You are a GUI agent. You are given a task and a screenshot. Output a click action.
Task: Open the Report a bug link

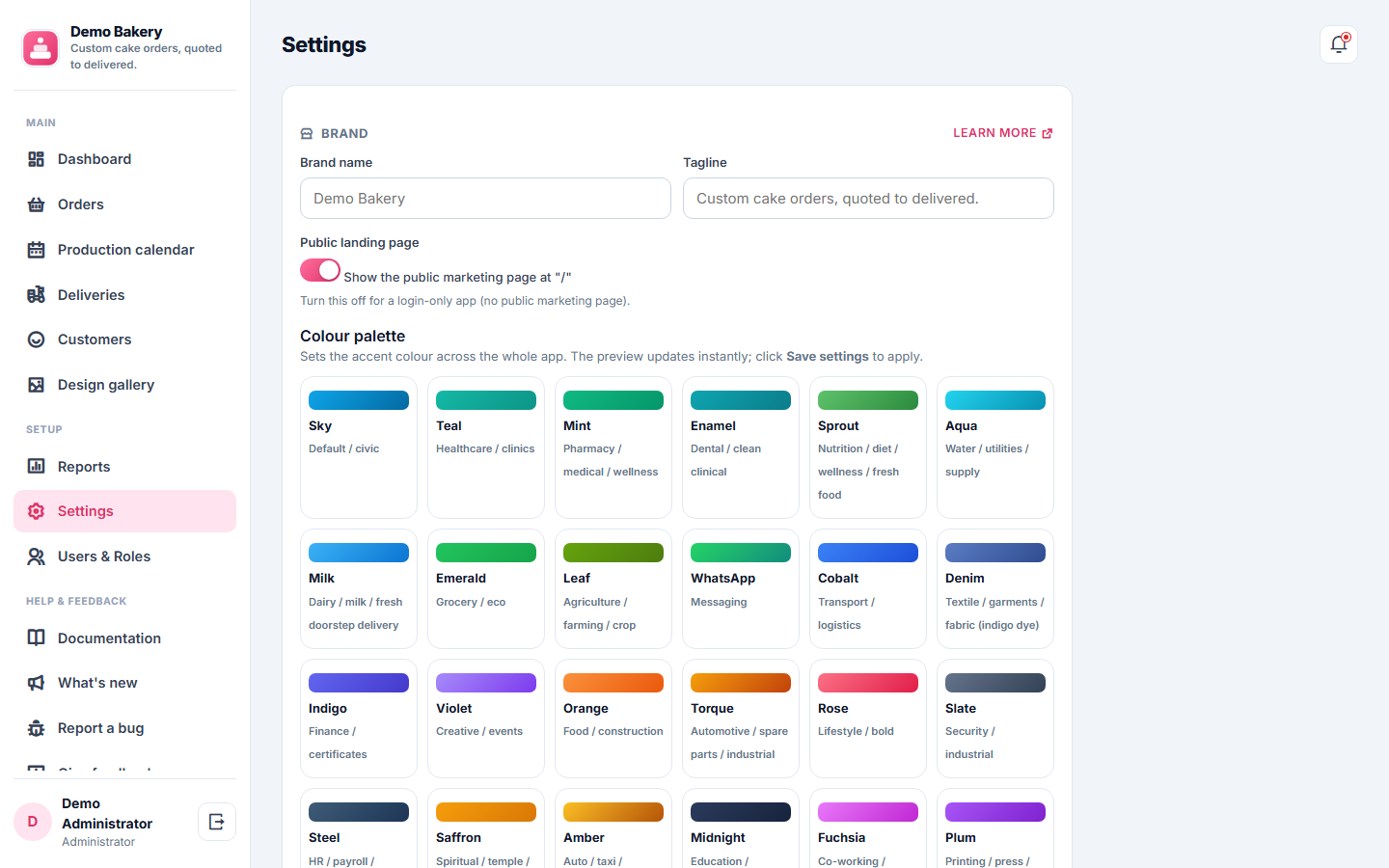point(124,728)
